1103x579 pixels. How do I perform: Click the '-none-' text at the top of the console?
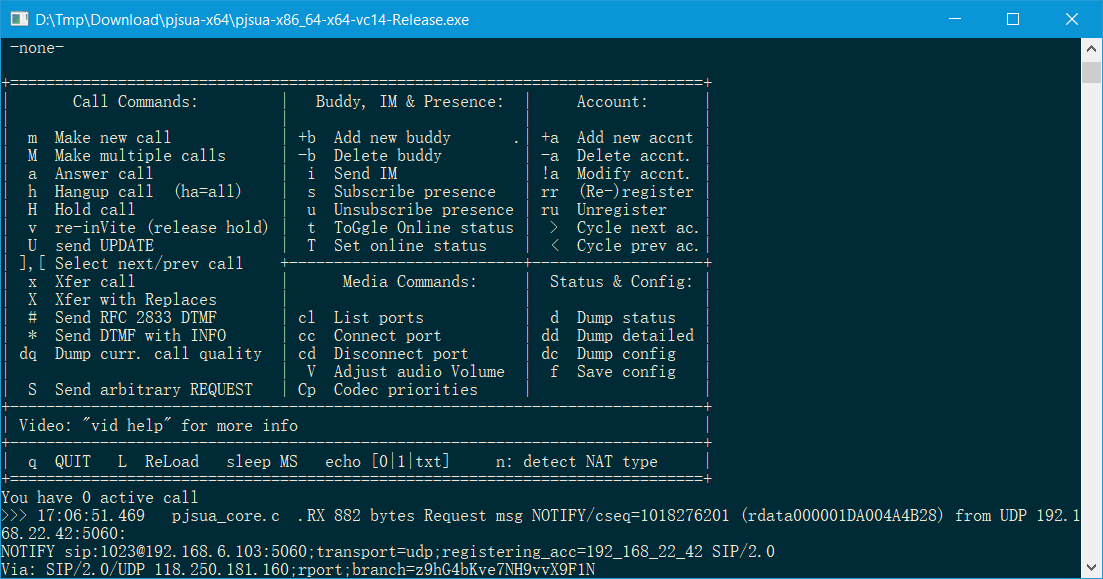pos(35,47)
